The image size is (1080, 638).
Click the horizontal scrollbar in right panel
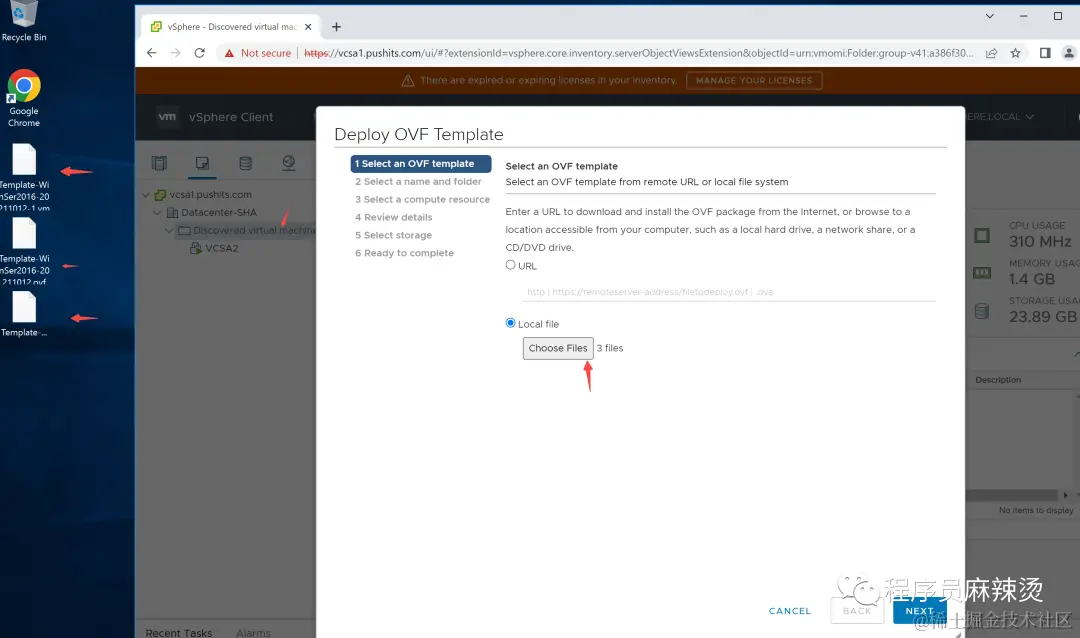pos(1011,495)
